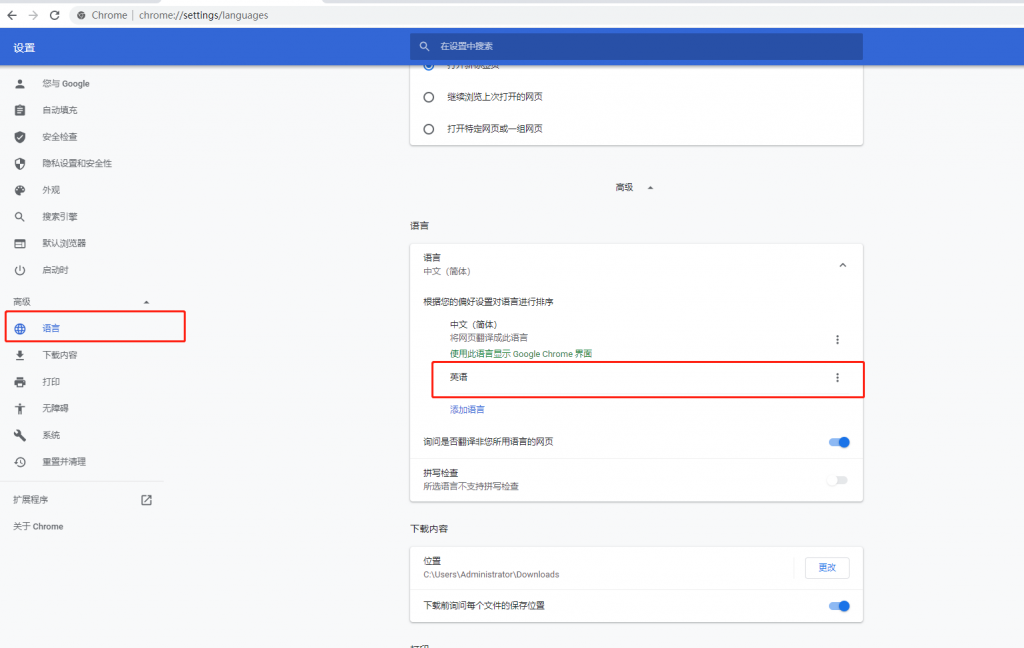The image size is (1024, 648).
Task: Collapse the 语言 中文（简体） panel chevron
Action: pyautogui.click(x=842, y=265)
